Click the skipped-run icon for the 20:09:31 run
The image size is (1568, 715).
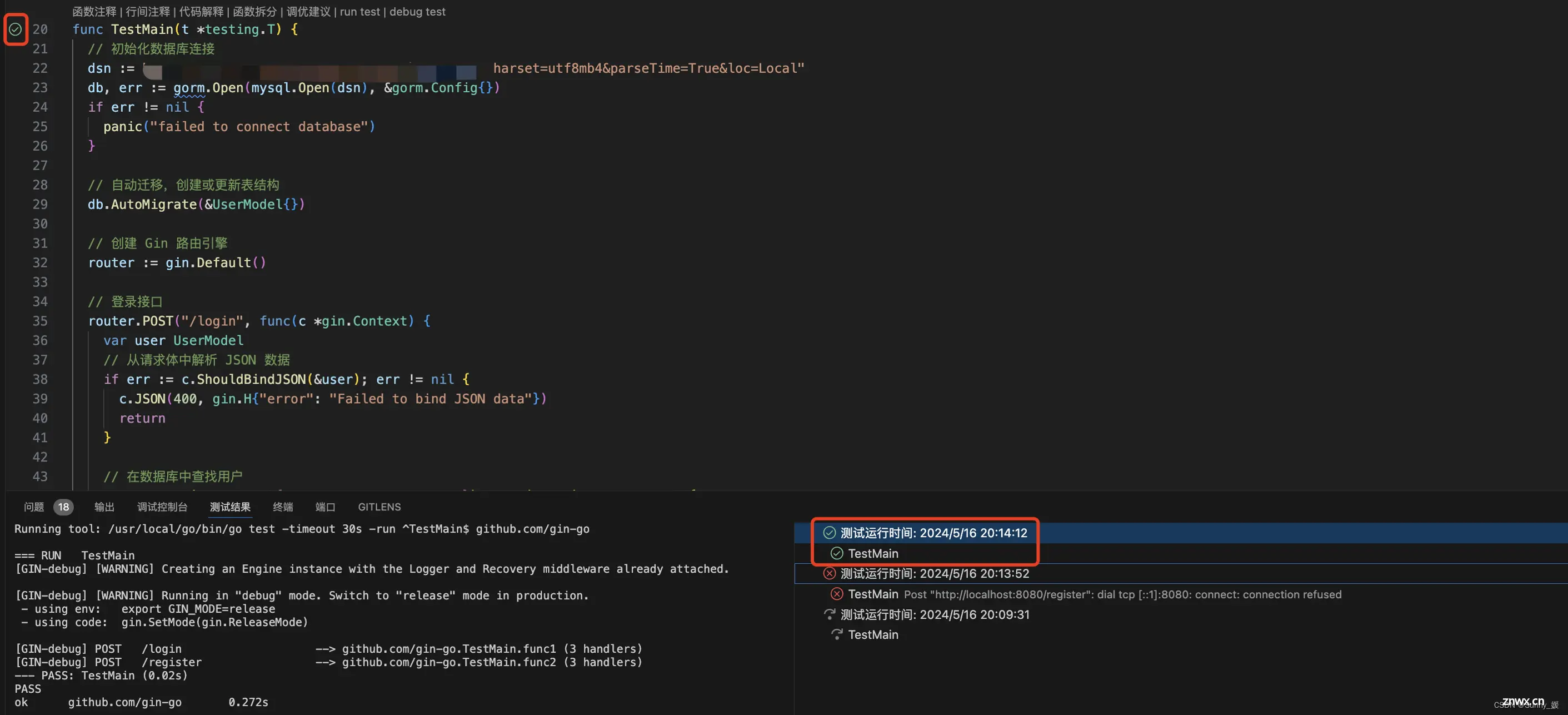[829, 614]
